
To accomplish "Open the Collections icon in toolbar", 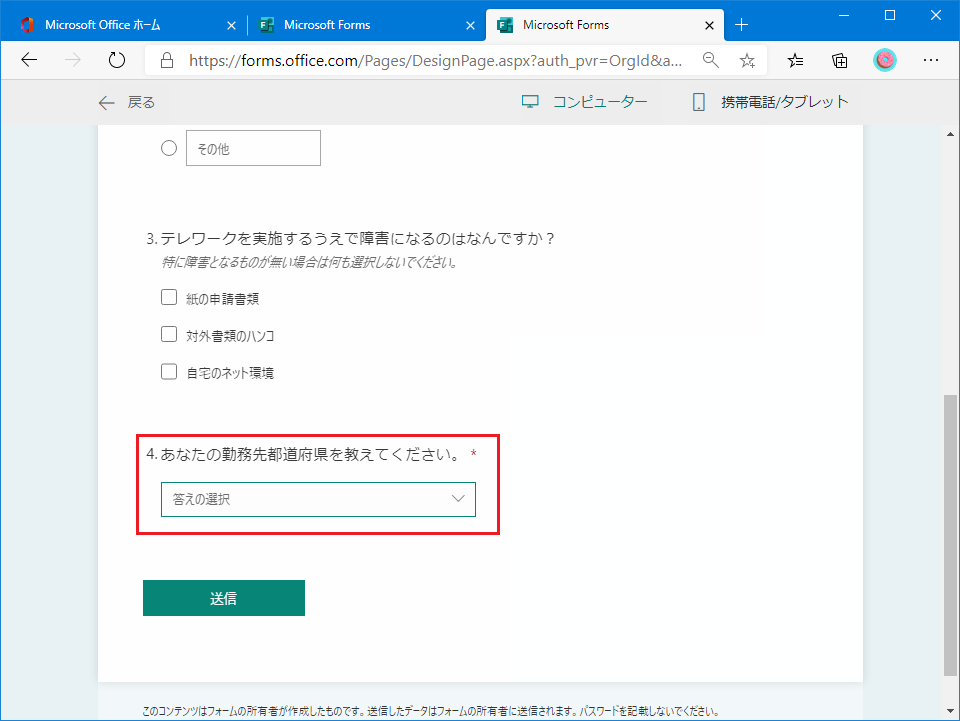I will point(840,60).
